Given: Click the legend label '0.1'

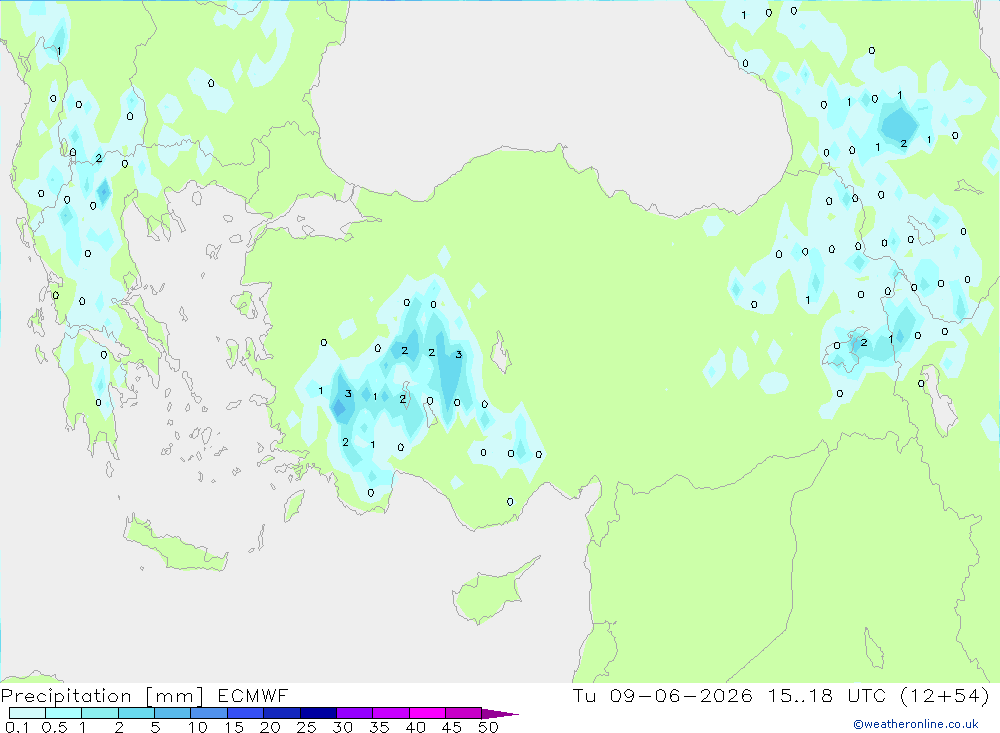Looking at the screenshot, I should (x=17, y=727).
